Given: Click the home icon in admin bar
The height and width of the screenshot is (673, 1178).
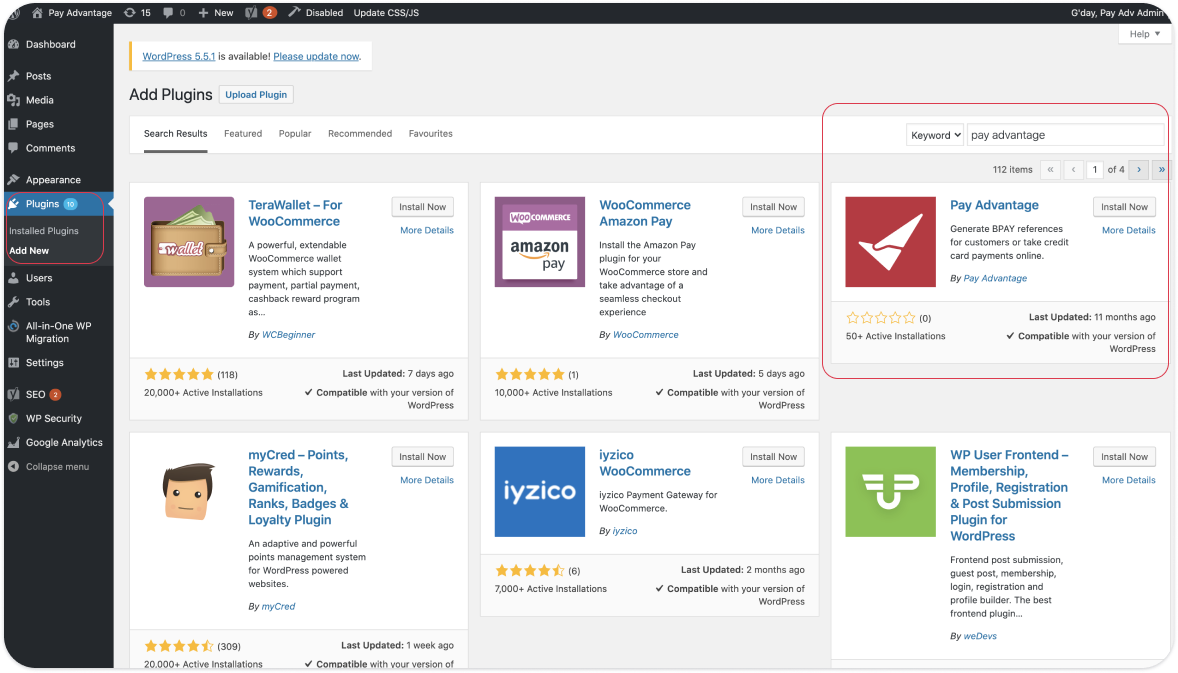Looking at the screenshot, I should coord(37,13).
